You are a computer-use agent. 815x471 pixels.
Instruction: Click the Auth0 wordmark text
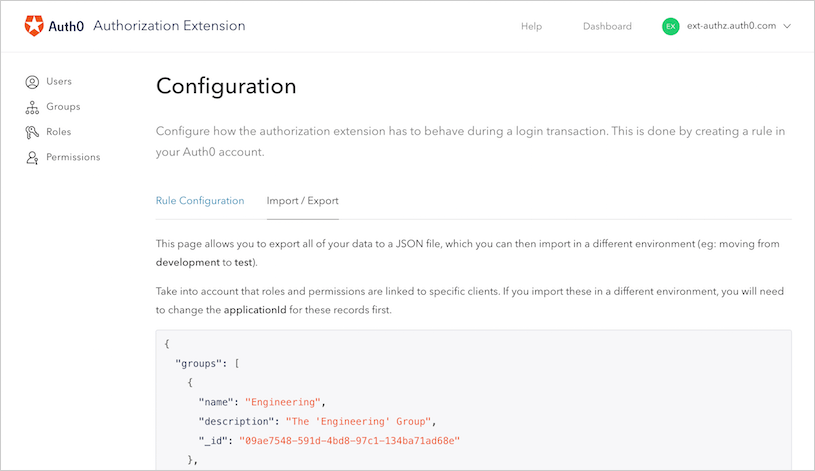tap(66, 26)
